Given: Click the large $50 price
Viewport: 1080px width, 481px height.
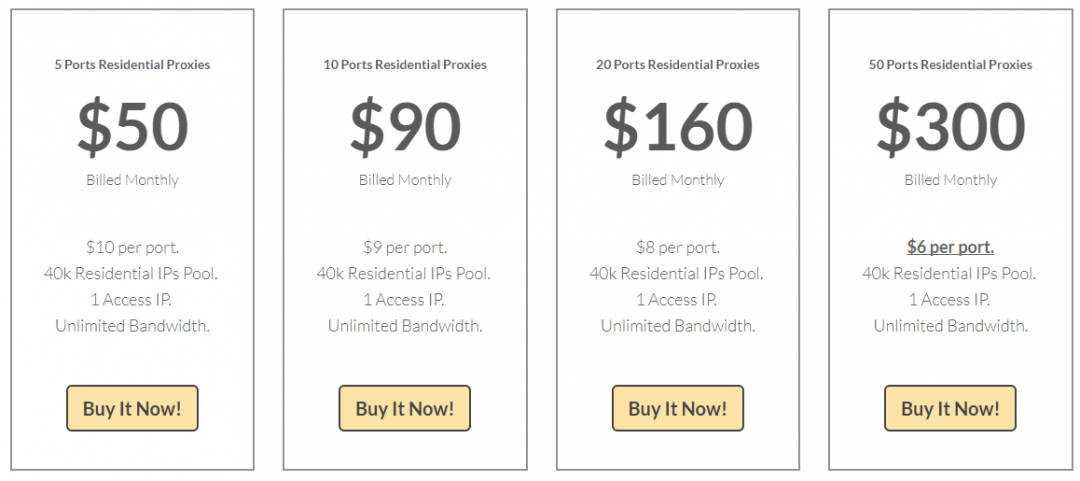Looking at the screenshot, I should [x=132, y=127].
